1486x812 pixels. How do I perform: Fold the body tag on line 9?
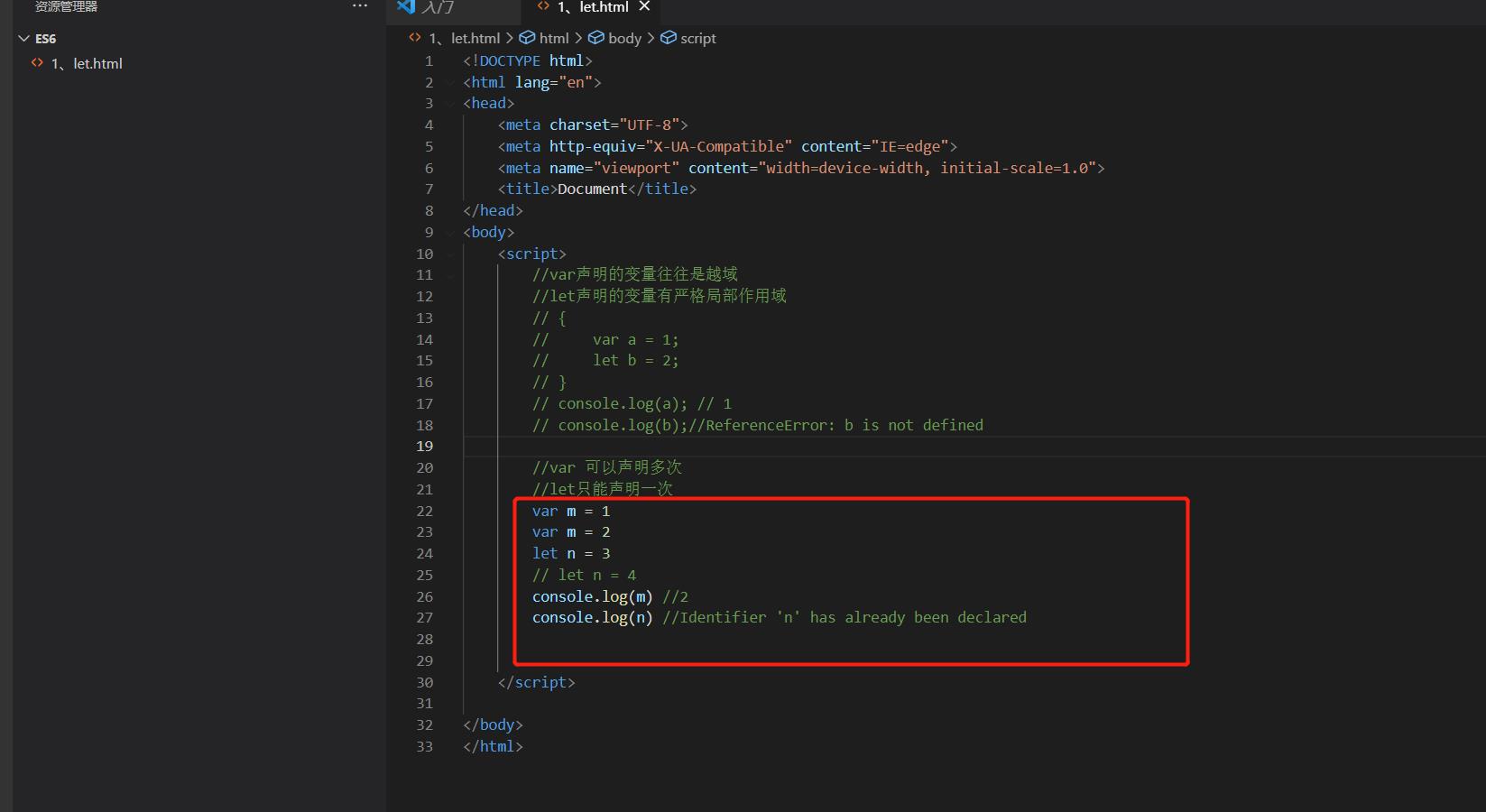pyautogui.click(x=450, y=232)
